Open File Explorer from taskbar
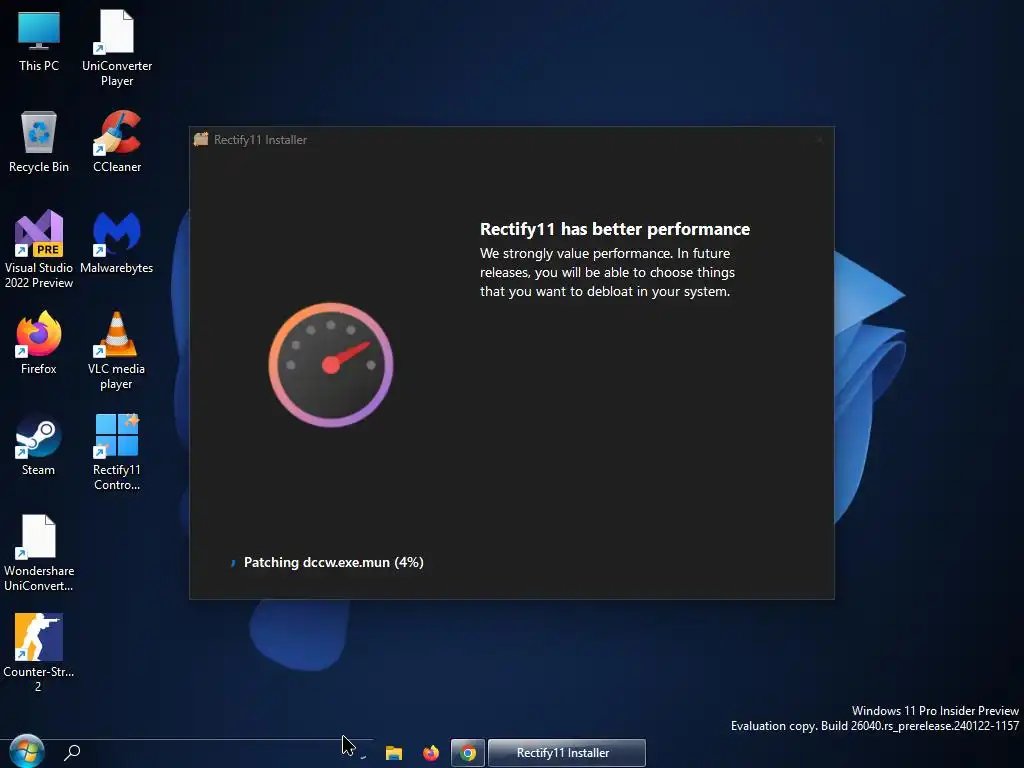 tap(394, 753)
